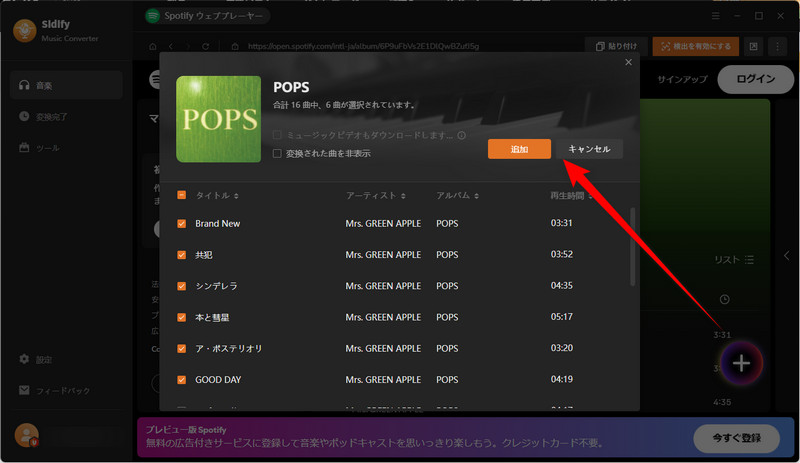Toggle the select-all checkbox beside タイトル
This screenshot has width=800, height=463.
tap(181, 195)
